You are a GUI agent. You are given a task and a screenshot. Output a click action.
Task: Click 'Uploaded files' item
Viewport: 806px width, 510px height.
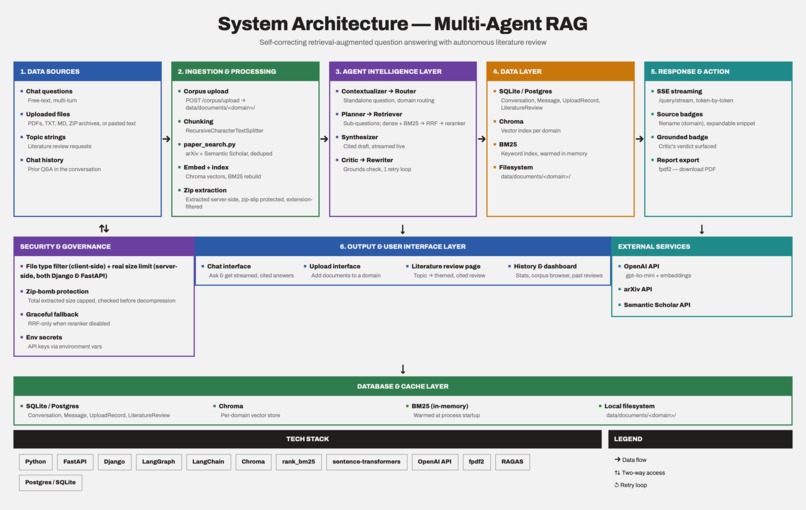click(x=48, y=114)
